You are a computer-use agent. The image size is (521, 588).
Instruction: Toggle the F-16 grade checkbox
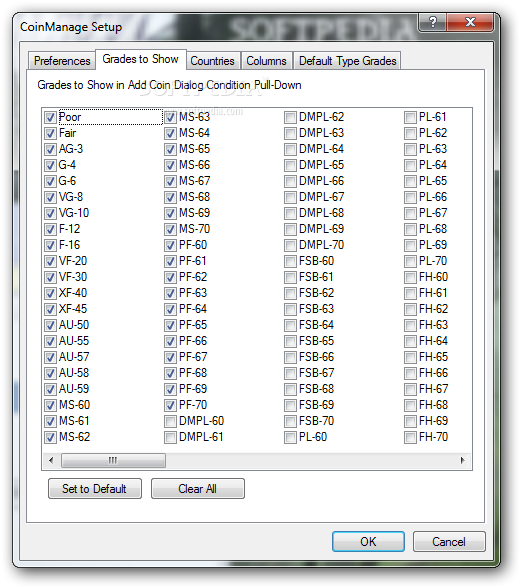click(x=50, y=245)
